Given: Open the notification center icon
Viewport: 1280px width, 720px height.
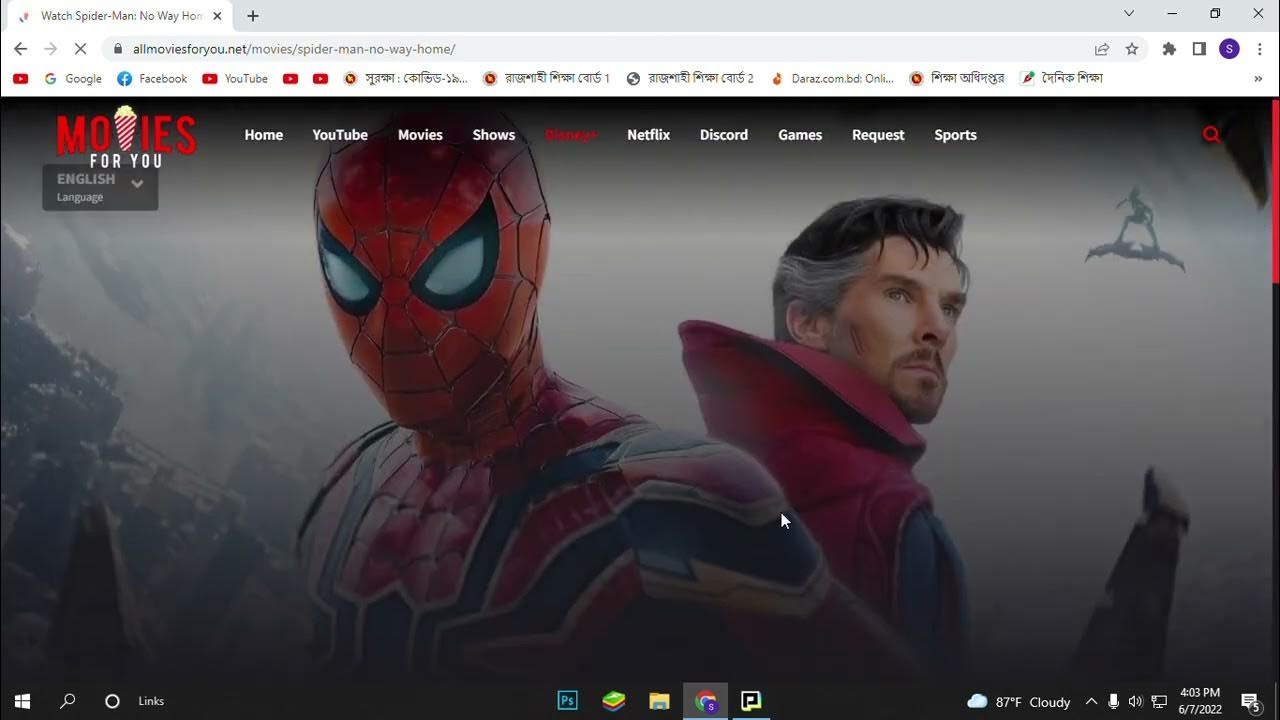Looking at the screenshot, I should pos(1250,702).
